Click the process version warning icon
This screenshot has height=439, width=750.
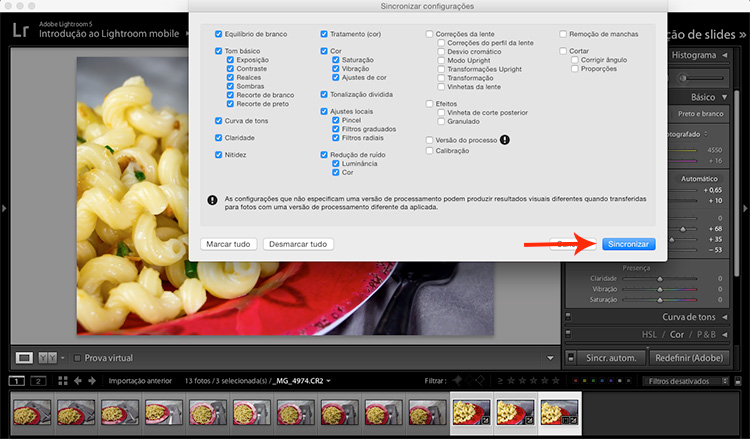pos(505,140)
